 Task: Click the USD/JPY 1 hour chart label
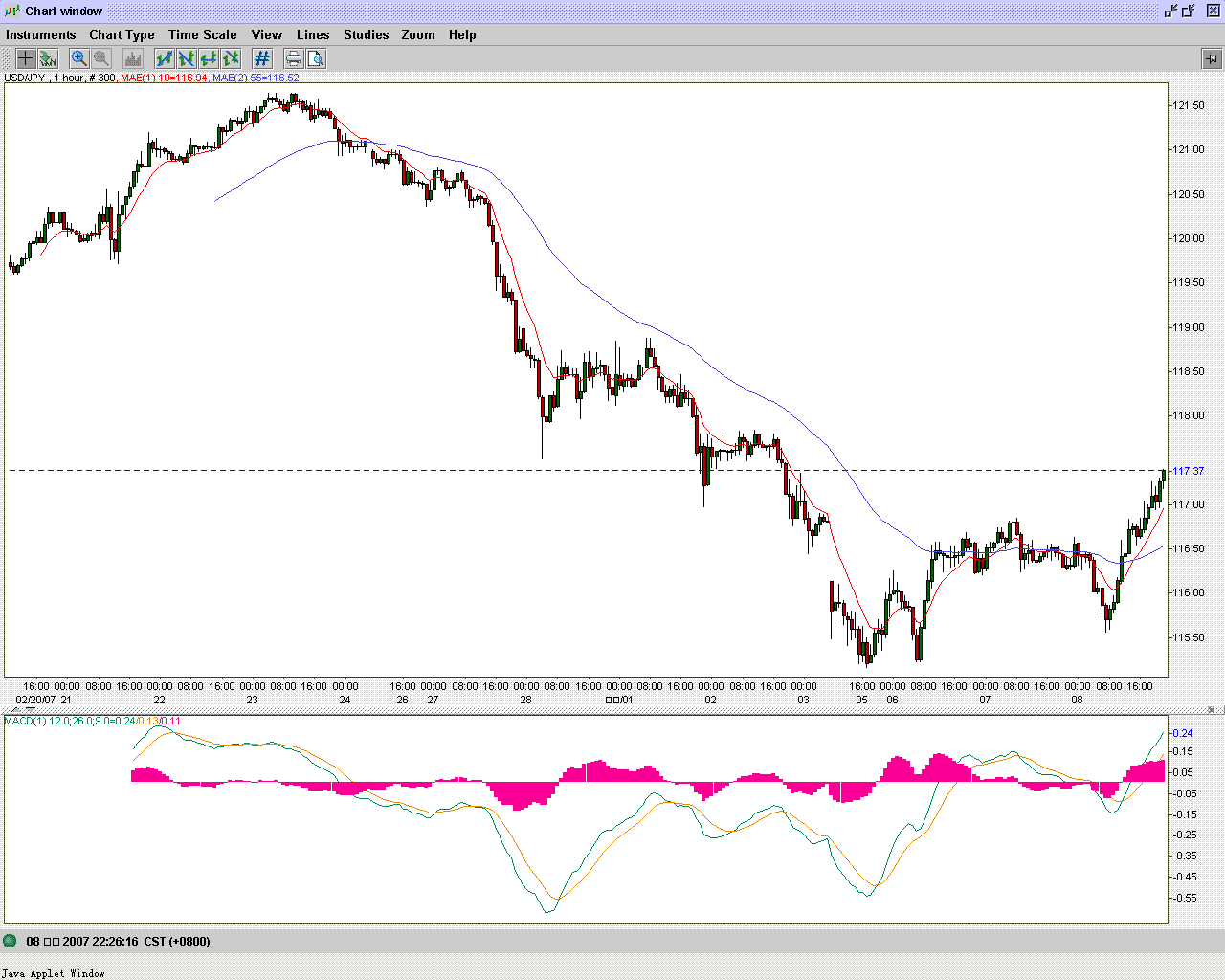pos(60,78)
